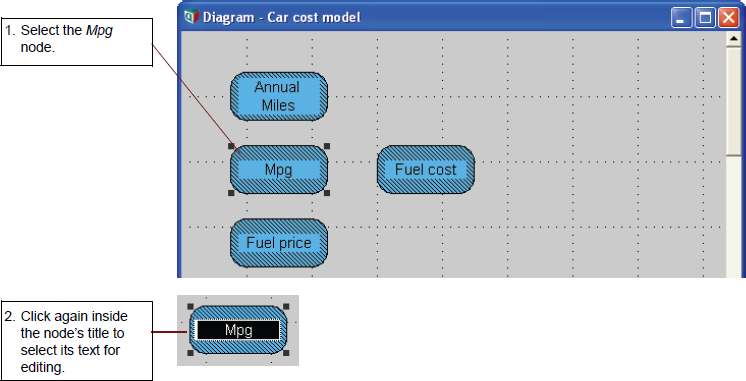Click the "Select the Mpg node" callout box
Screen dimensions: 746x381
pyautogui.click(x=77, y=42)
